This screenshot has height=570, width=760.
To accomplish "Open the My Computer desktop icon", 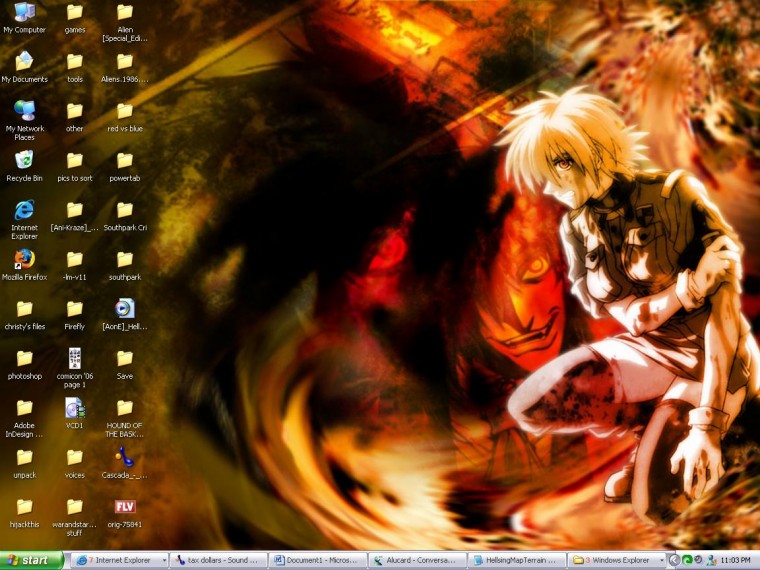I will [24, 18].
